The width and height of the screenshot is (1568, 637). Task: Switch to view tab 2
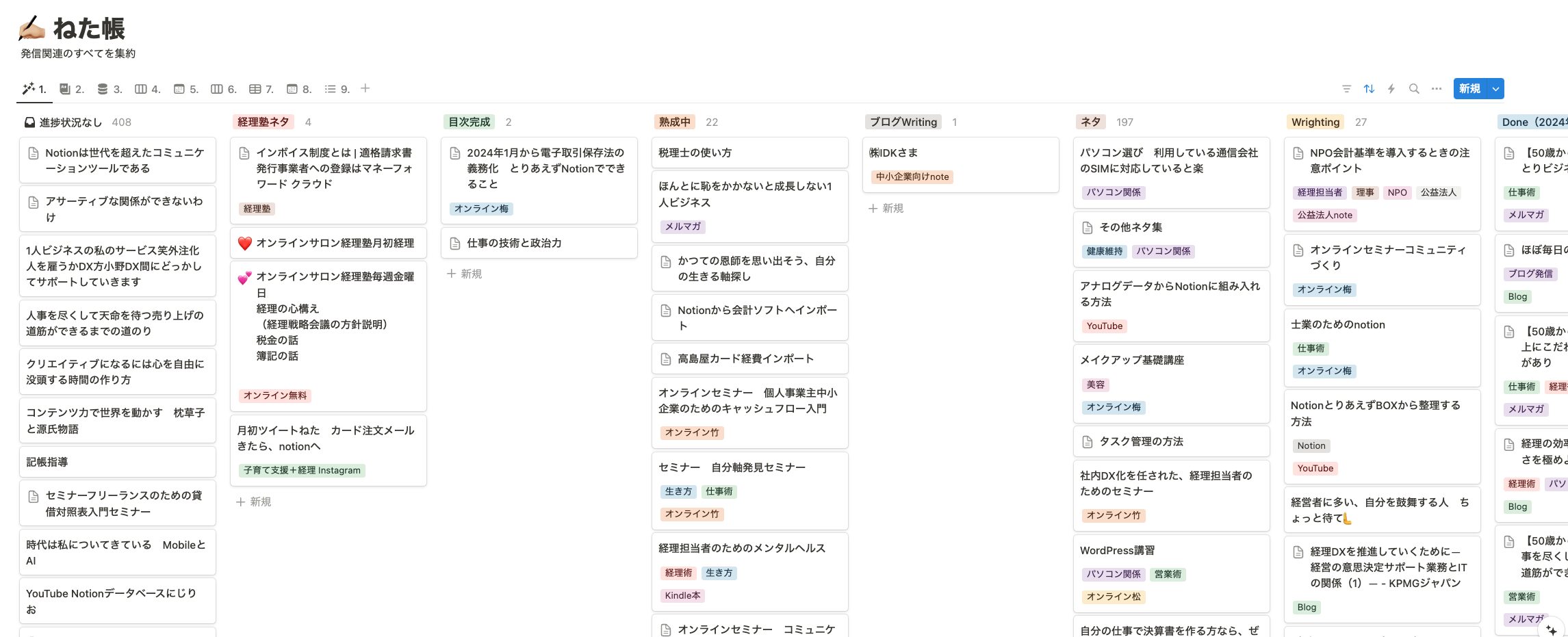click(72, 89)
